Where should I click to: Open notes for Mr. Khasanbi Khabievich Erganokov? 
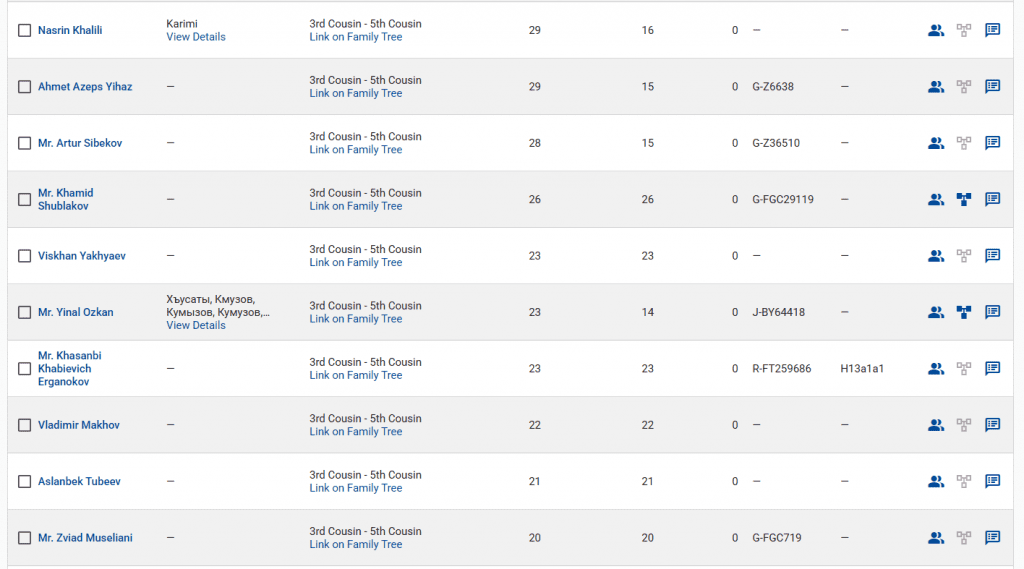tap(992, 368)
